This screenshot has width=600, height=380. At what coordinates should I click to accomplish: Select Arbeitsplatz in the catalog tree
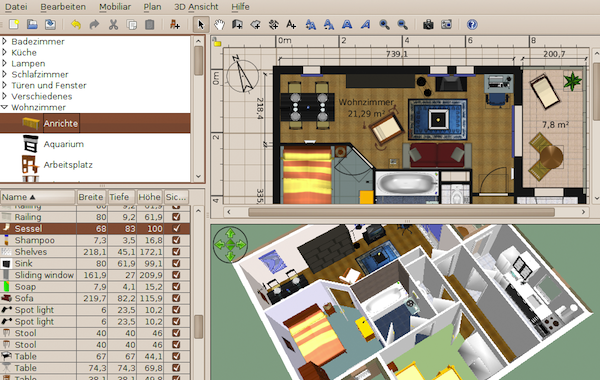coord(68,165)
